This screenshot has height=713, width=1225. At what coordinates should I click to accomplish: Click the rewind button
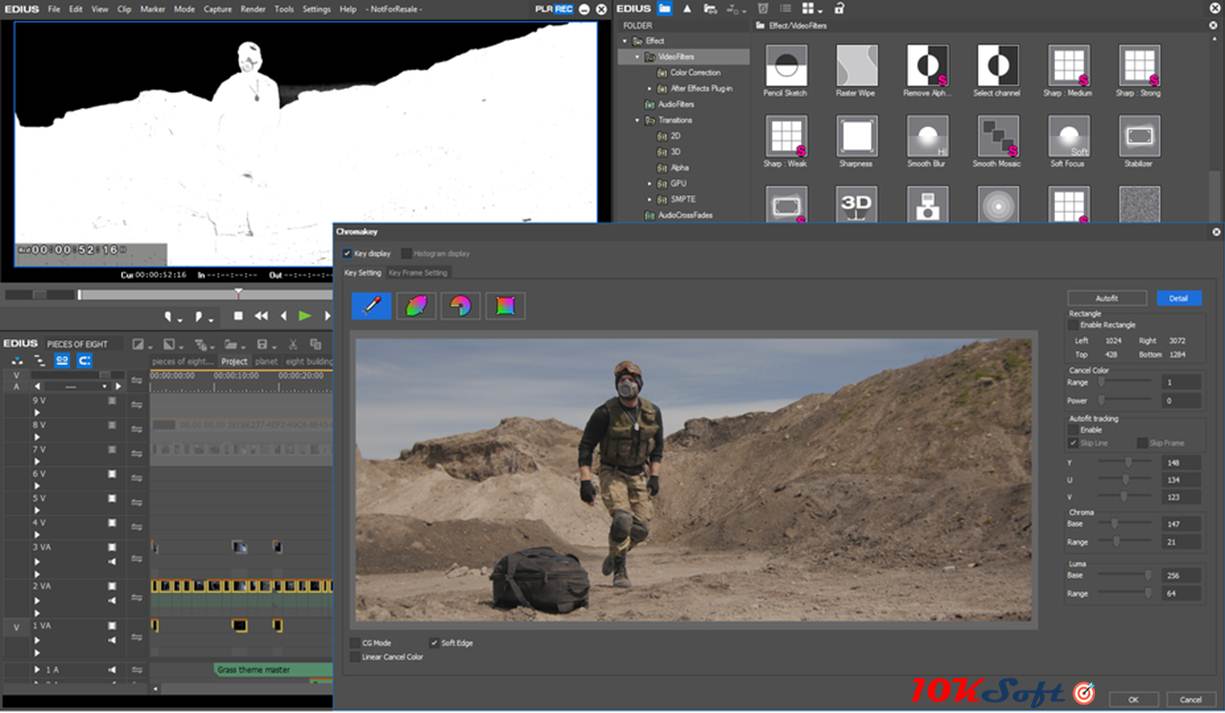[x=261, y=316]
